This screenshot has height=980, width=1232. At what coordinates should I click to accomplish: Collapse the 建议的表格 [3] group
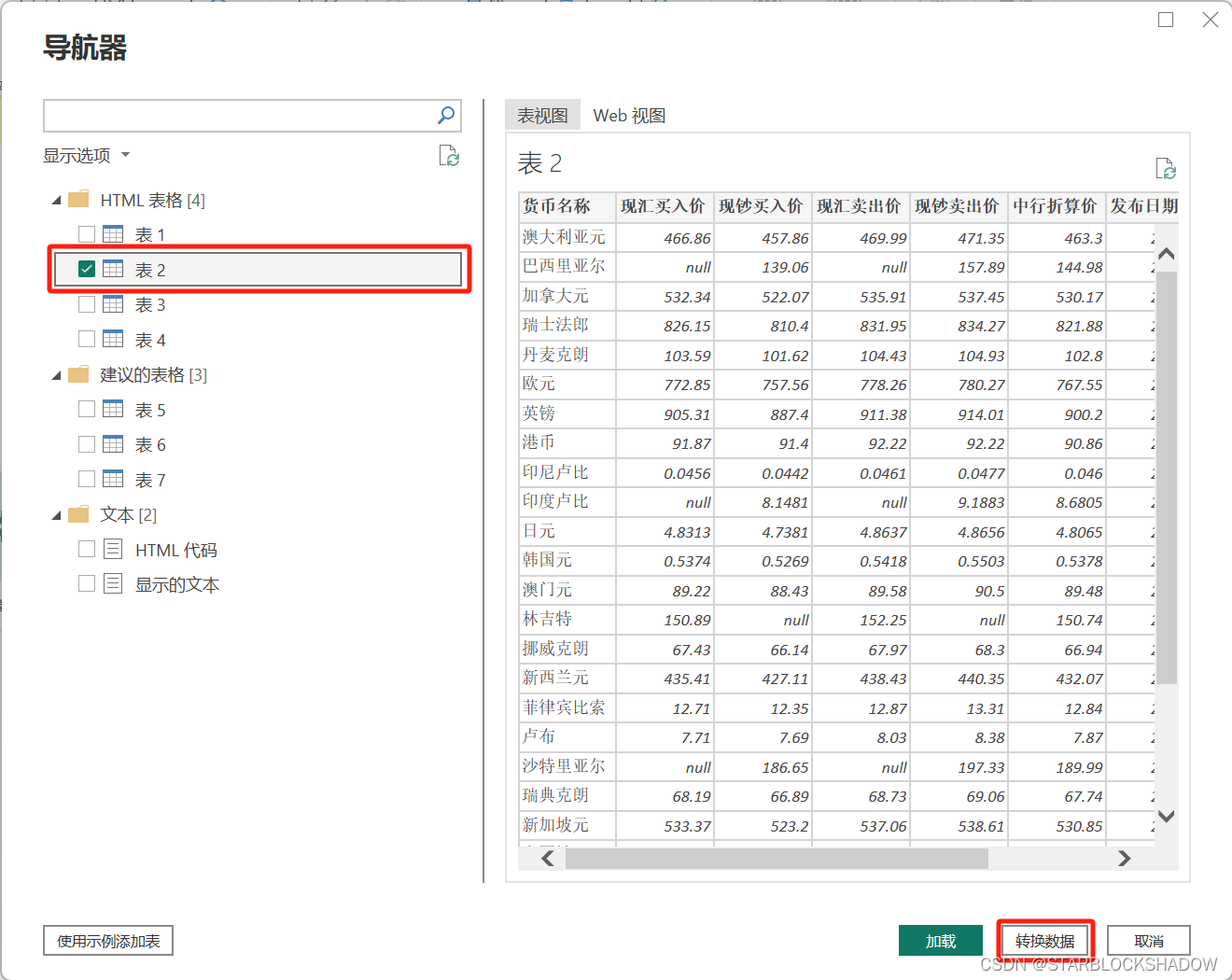click(x=57, y=375)
